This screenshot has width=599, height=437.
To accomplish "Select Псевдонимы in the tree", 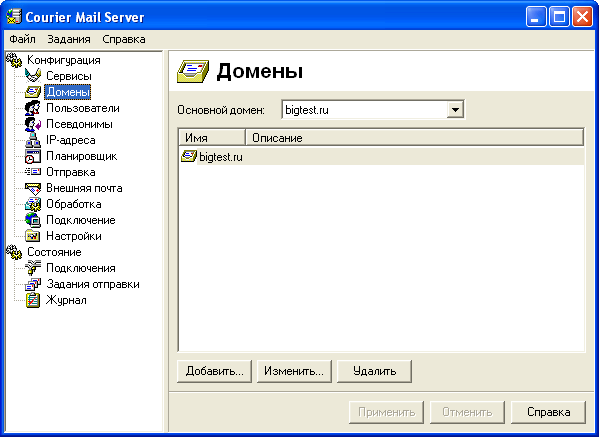I will pos(79,124).
